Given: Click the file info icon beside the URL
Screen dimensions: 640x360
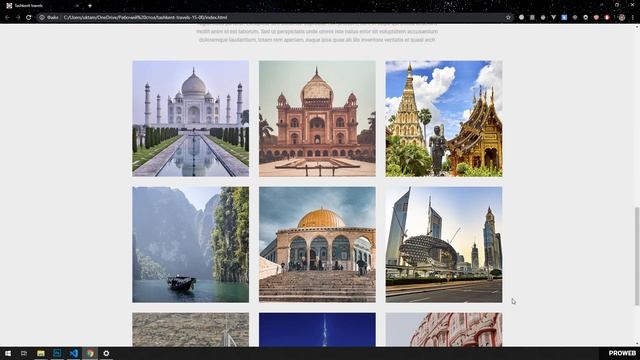Looking at the screenshot, I should tap(42, 18).
